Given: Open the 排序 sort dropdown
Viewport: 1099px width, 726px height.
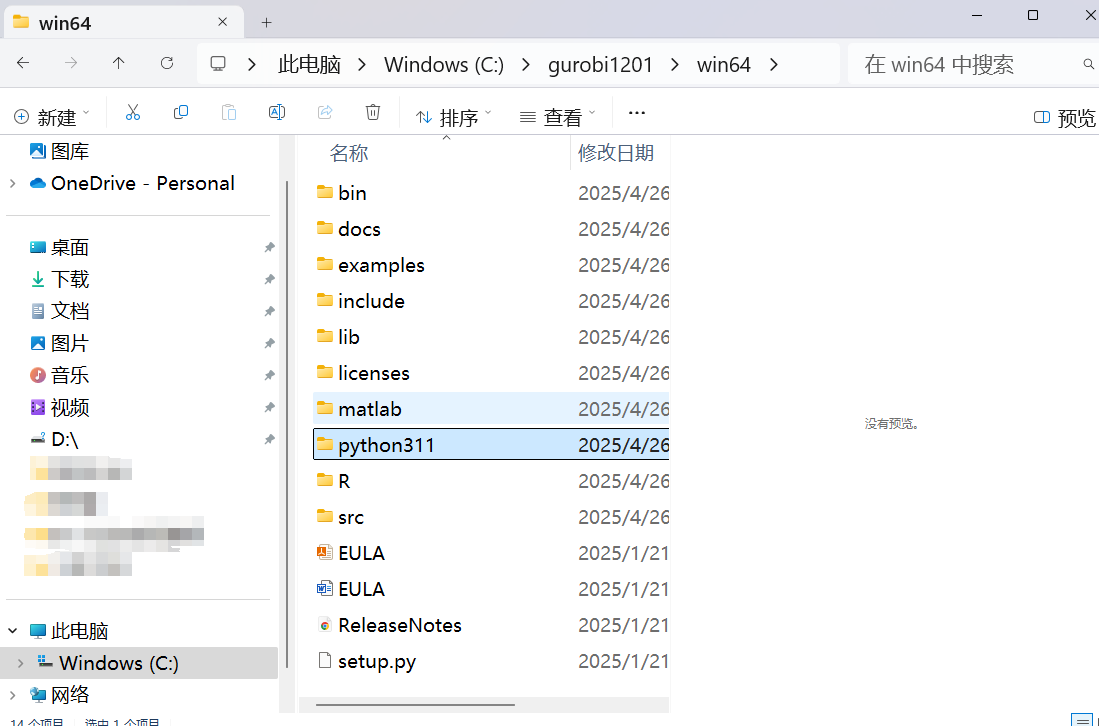Looking at the screenshot, I should coord(453,117).
